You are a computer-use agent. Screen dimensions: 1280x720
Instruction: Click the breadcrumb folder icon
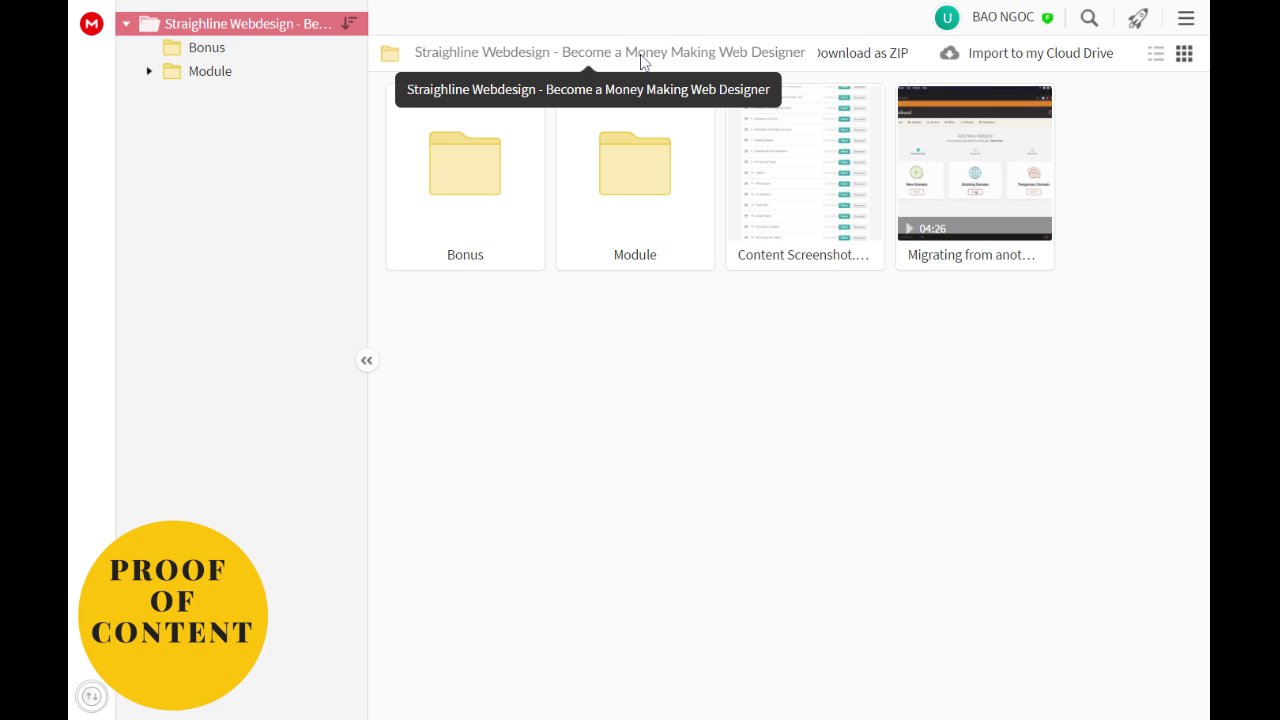(390, 53)
